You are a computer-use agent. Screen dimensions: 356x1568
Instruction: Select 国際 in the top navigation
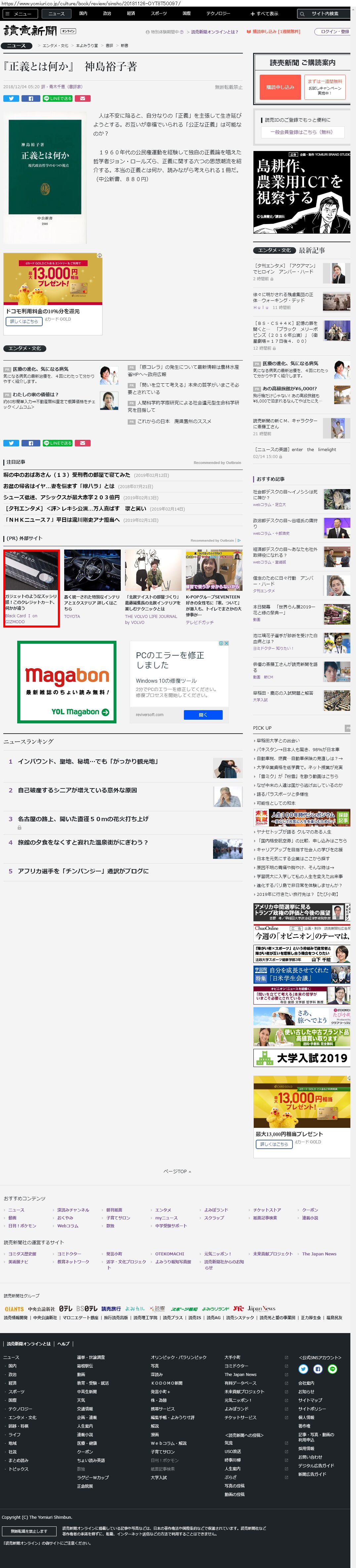tap(187, 13)
